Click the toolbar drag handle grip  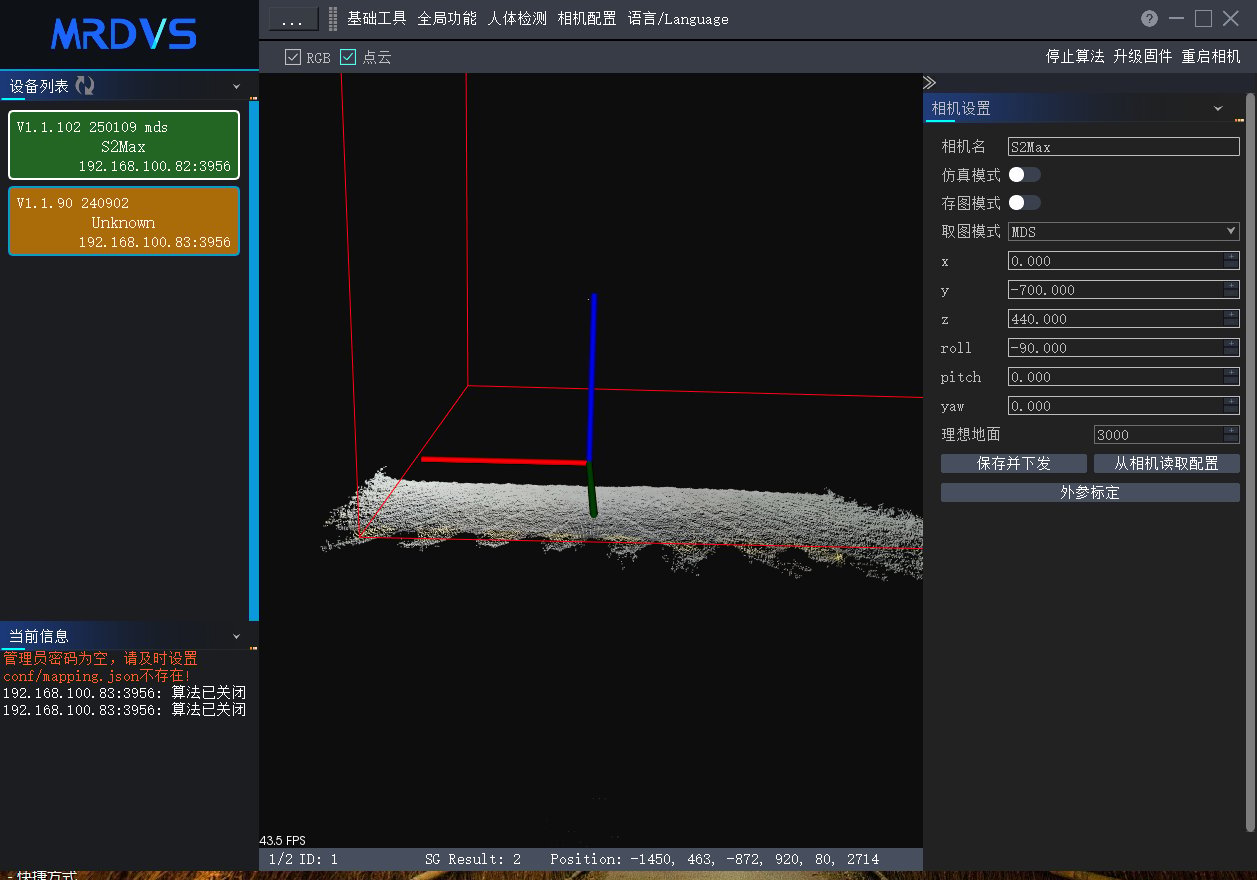point(333,18)
